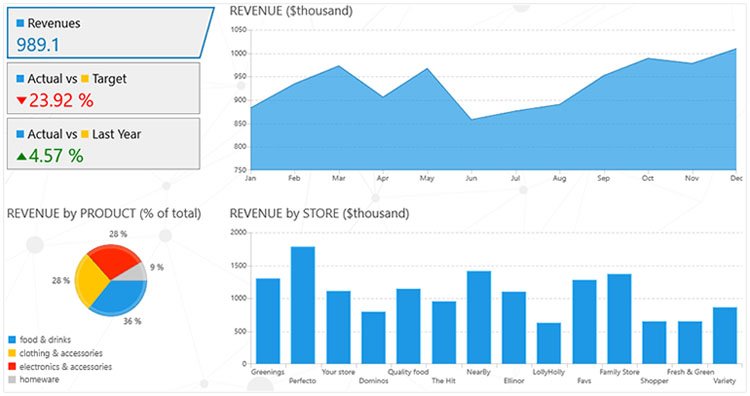Click the Mar label on the revenue axis
The width and height of the screenshot is (750, 396).
[339, 178]
